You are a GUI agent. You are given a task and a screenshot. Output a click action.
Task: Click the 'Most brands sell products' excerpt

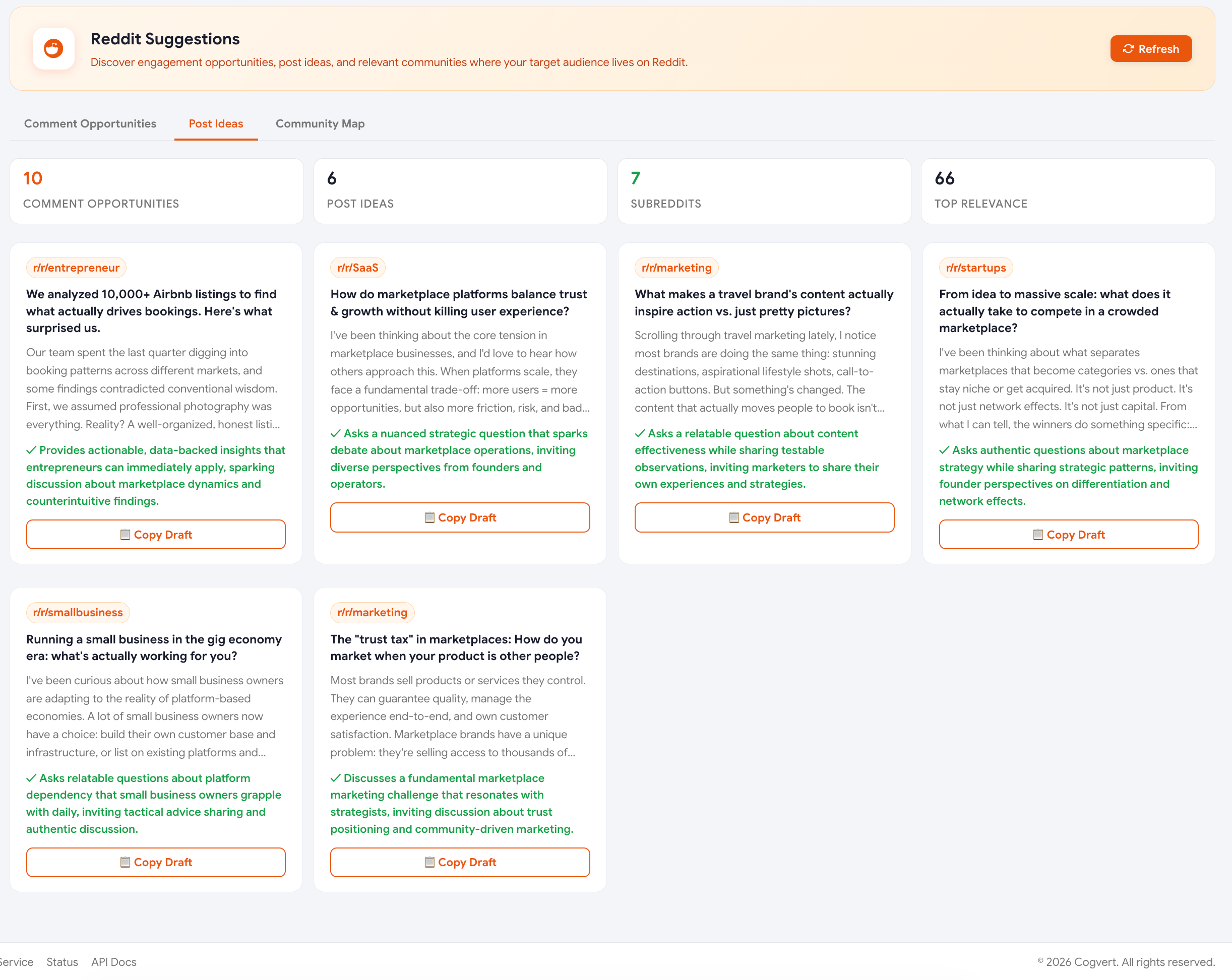click(458, 716)
